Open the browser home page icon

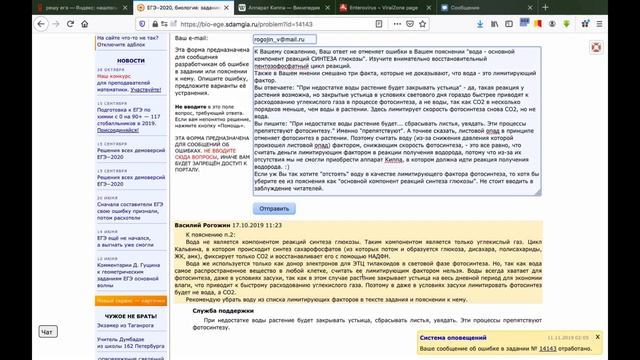point(84,24)
